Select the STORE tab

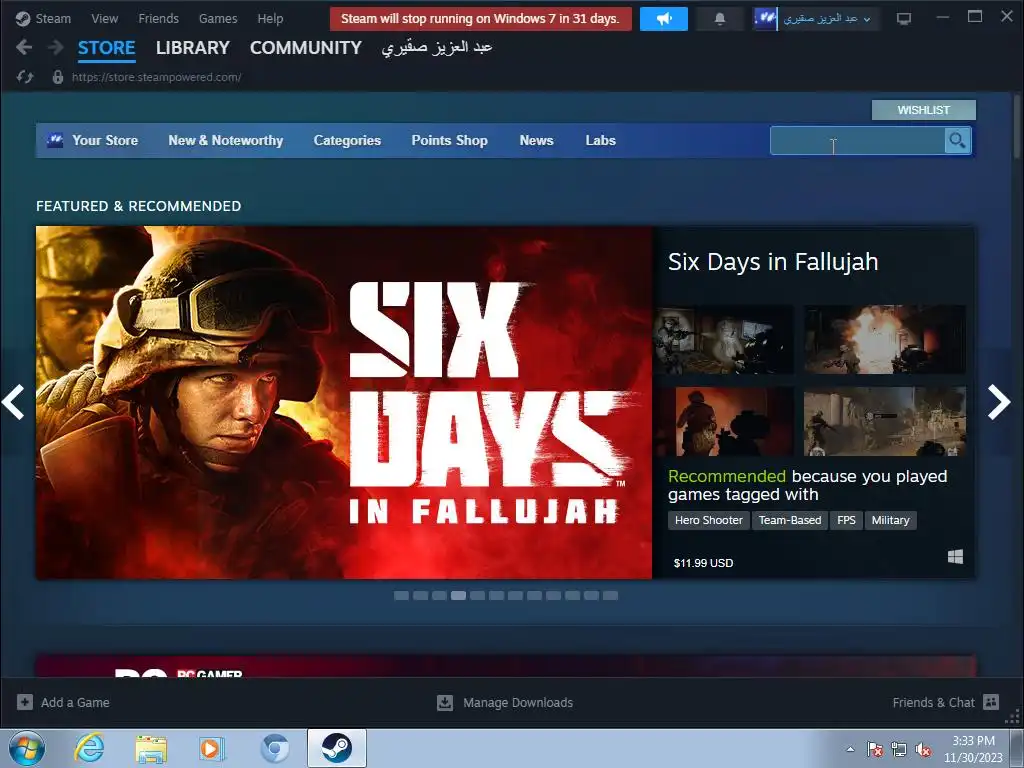pos(106,48)
